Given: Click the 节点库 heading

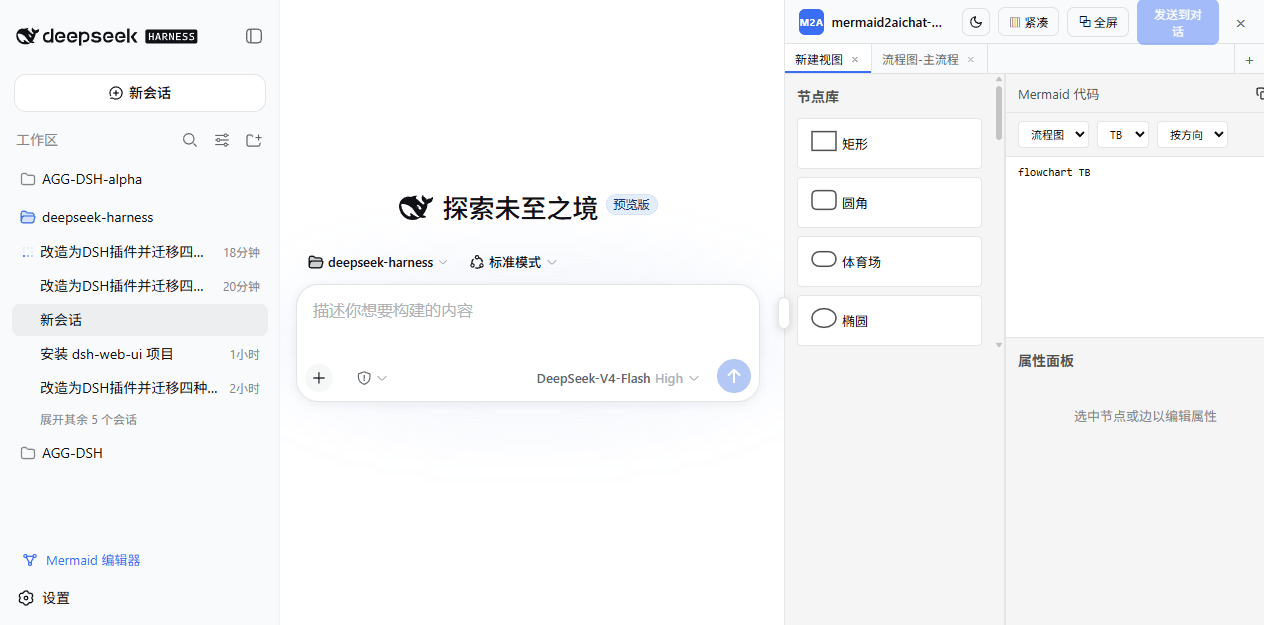Looking at the screenshot, I should [818, 97].
